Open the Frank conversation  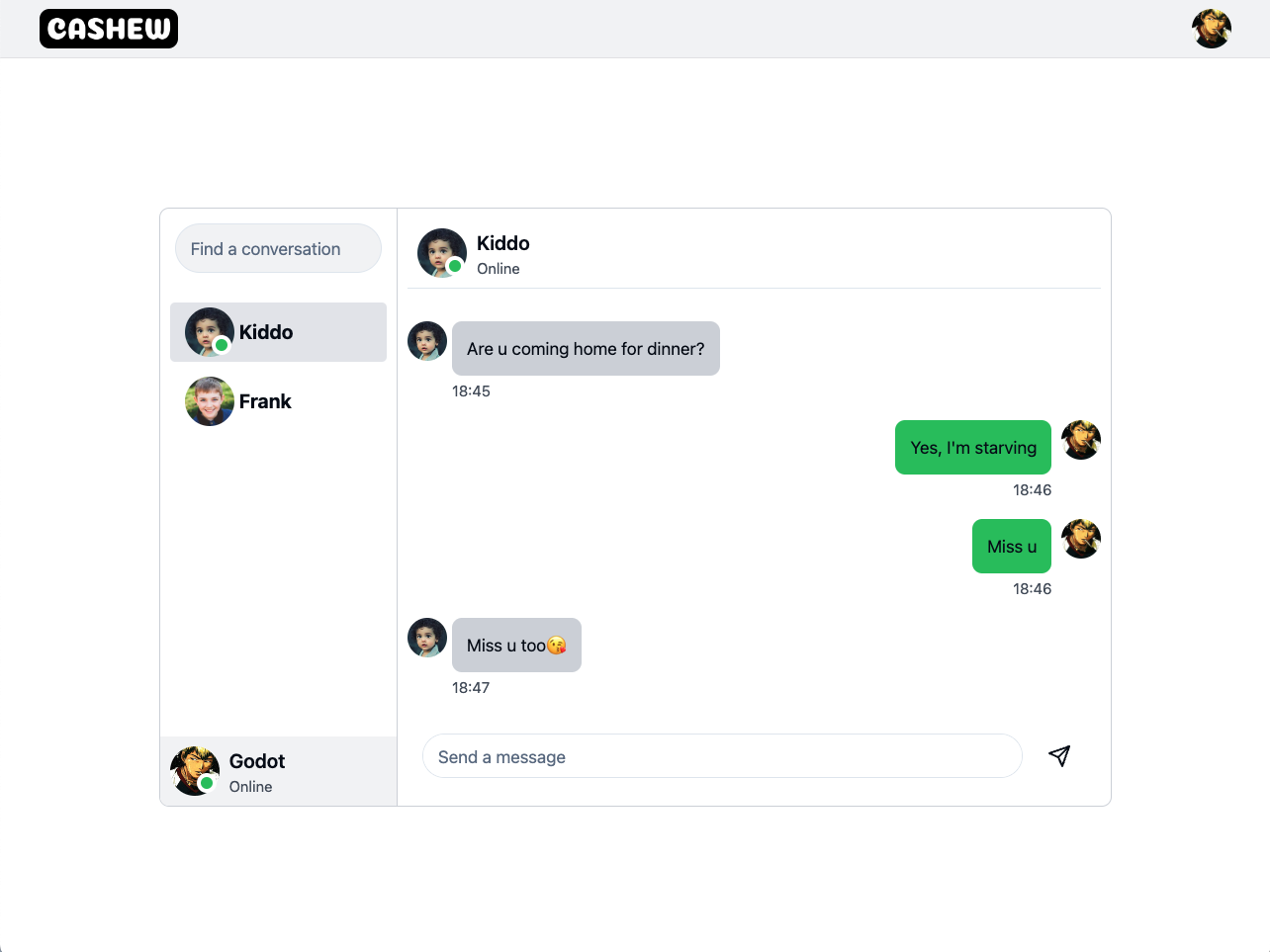[297, 401]
